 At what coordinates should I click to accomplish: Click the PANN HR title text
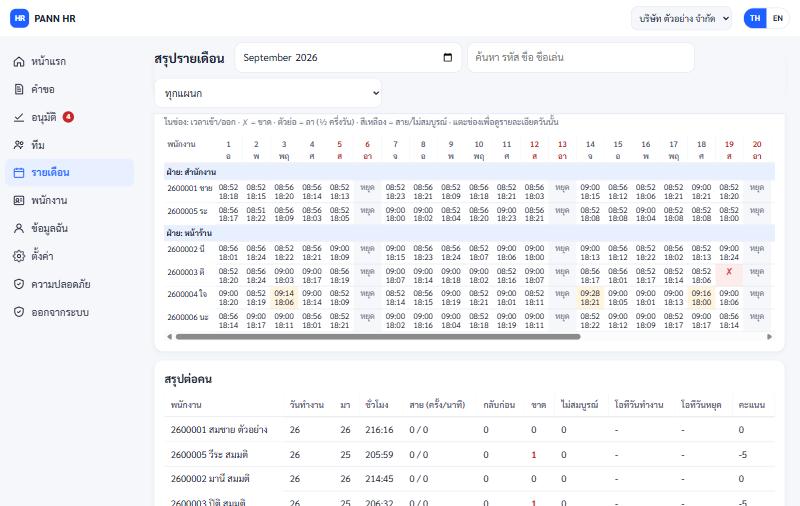55,19
